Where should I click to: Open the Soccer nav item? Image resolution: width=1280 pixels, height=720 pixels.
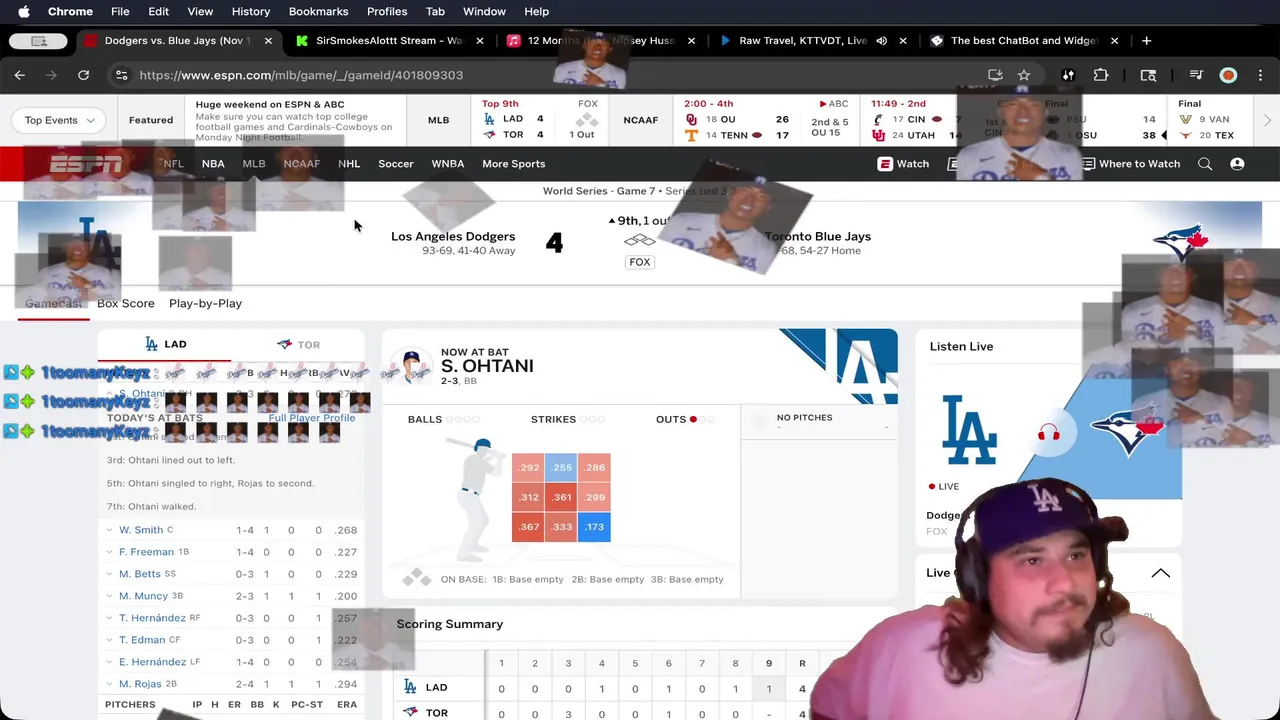click(396, 164)
